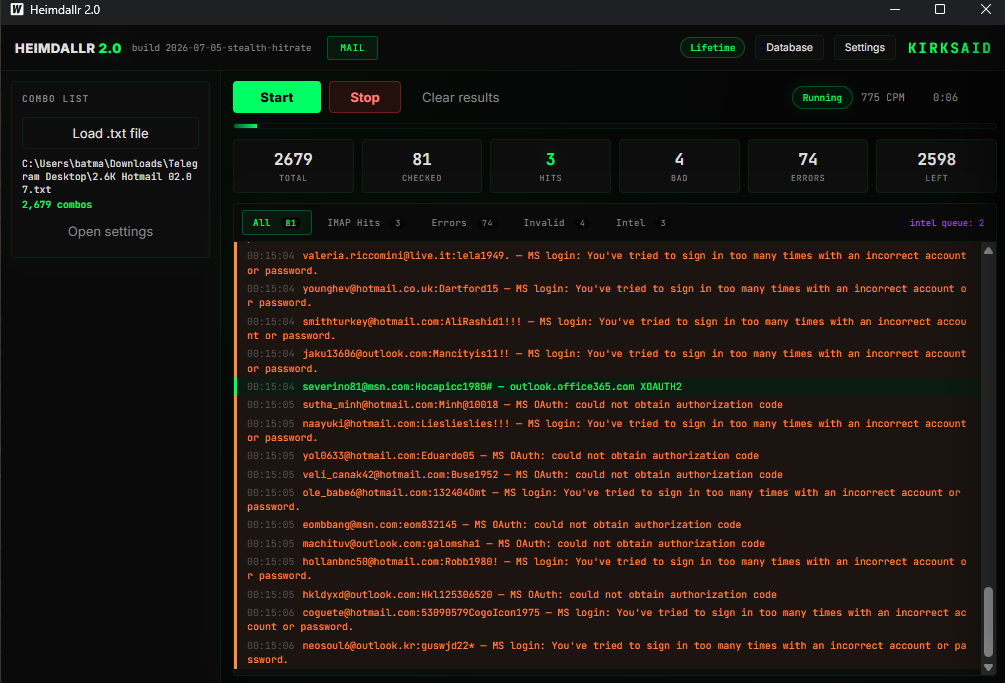Click scrollbar up arrow in log

988,251
